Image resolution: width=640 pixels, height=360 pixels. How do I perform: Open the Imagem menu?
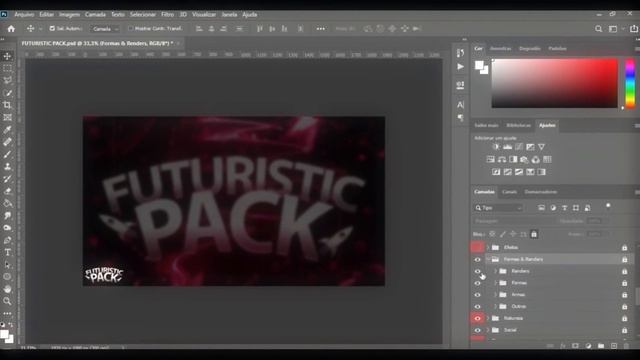69,14
